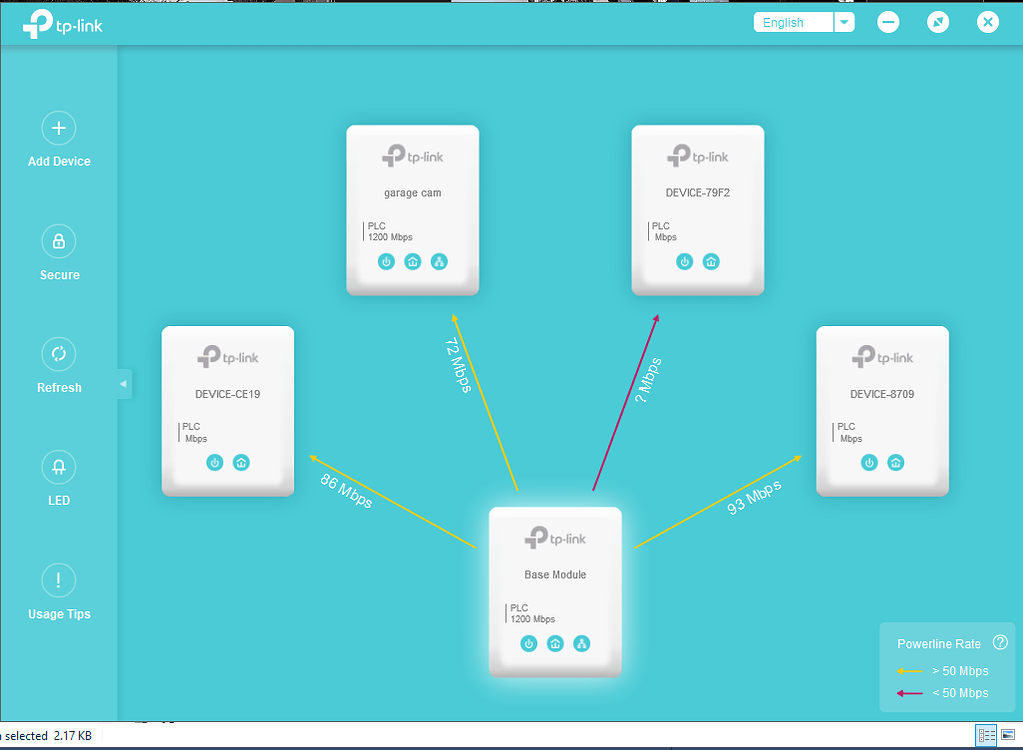The height and width of the screenshot is (750, 1023).
Task: Collapse the sidebar with the arrow handle
Action: pos(124,384)
